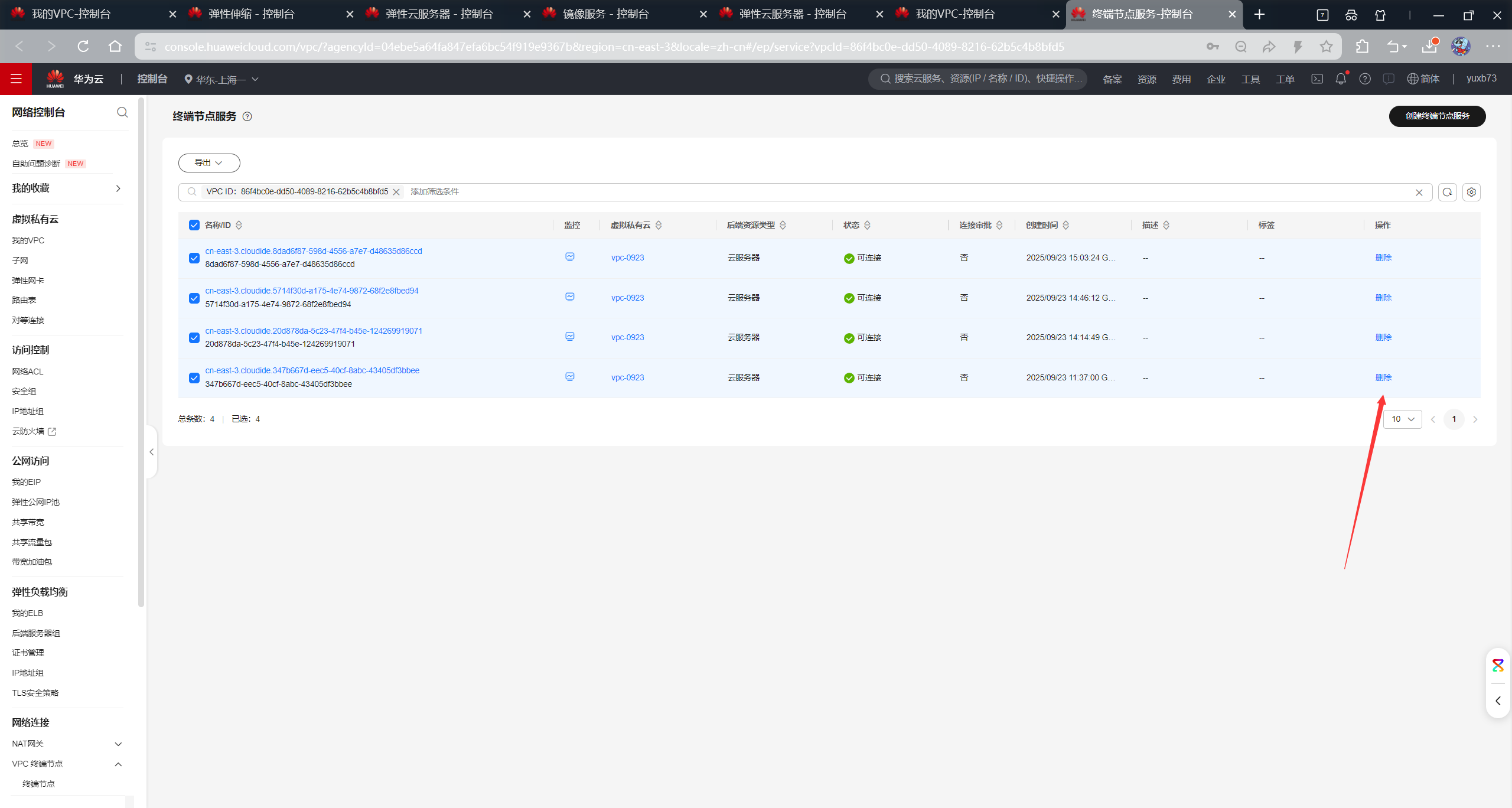The height and width of the screenshot is (808, 1512).
Task: Switch to the 镜像服务 - 控制台 browser tab
Action: 605,14
